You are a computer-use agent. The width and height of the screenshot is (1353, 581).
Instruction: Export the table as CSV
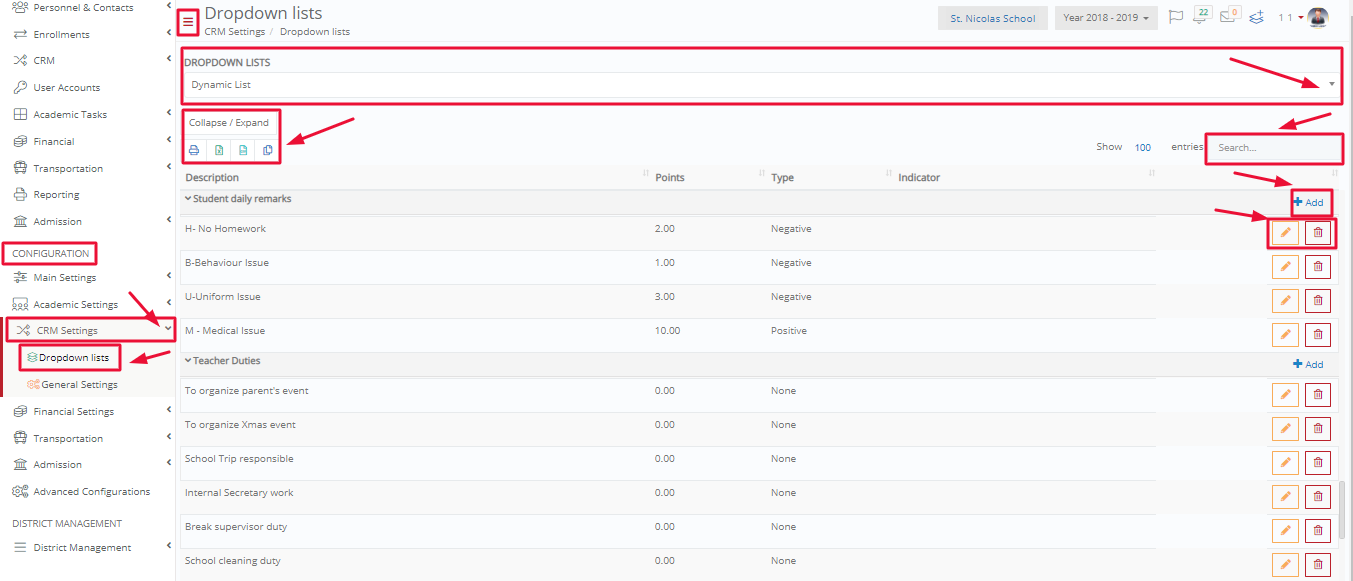(x=243, y=150)
